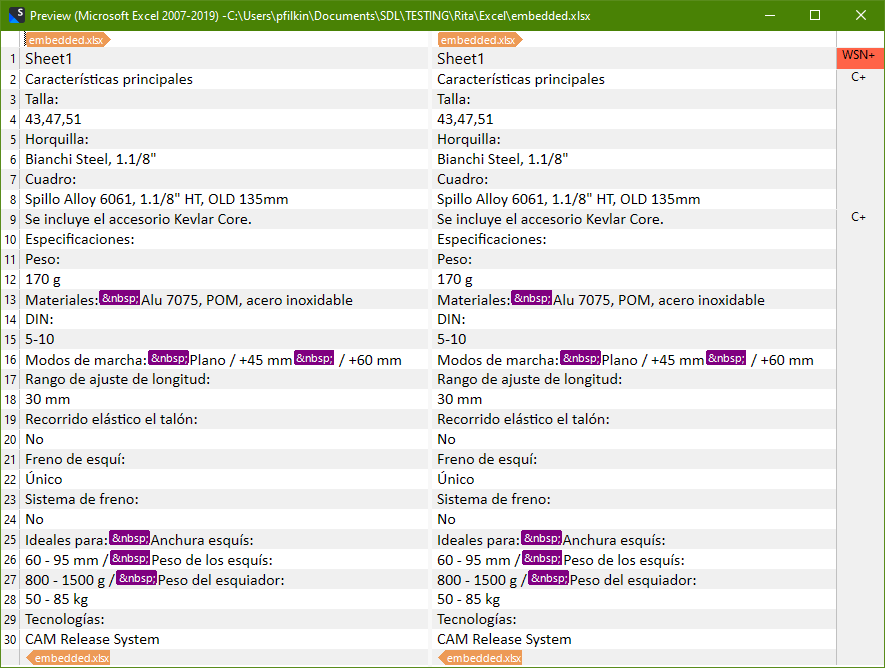The height and width of the screenshot is (668, 885).
Task: Click target cell '43,47,51'
Action: [465, 119]
